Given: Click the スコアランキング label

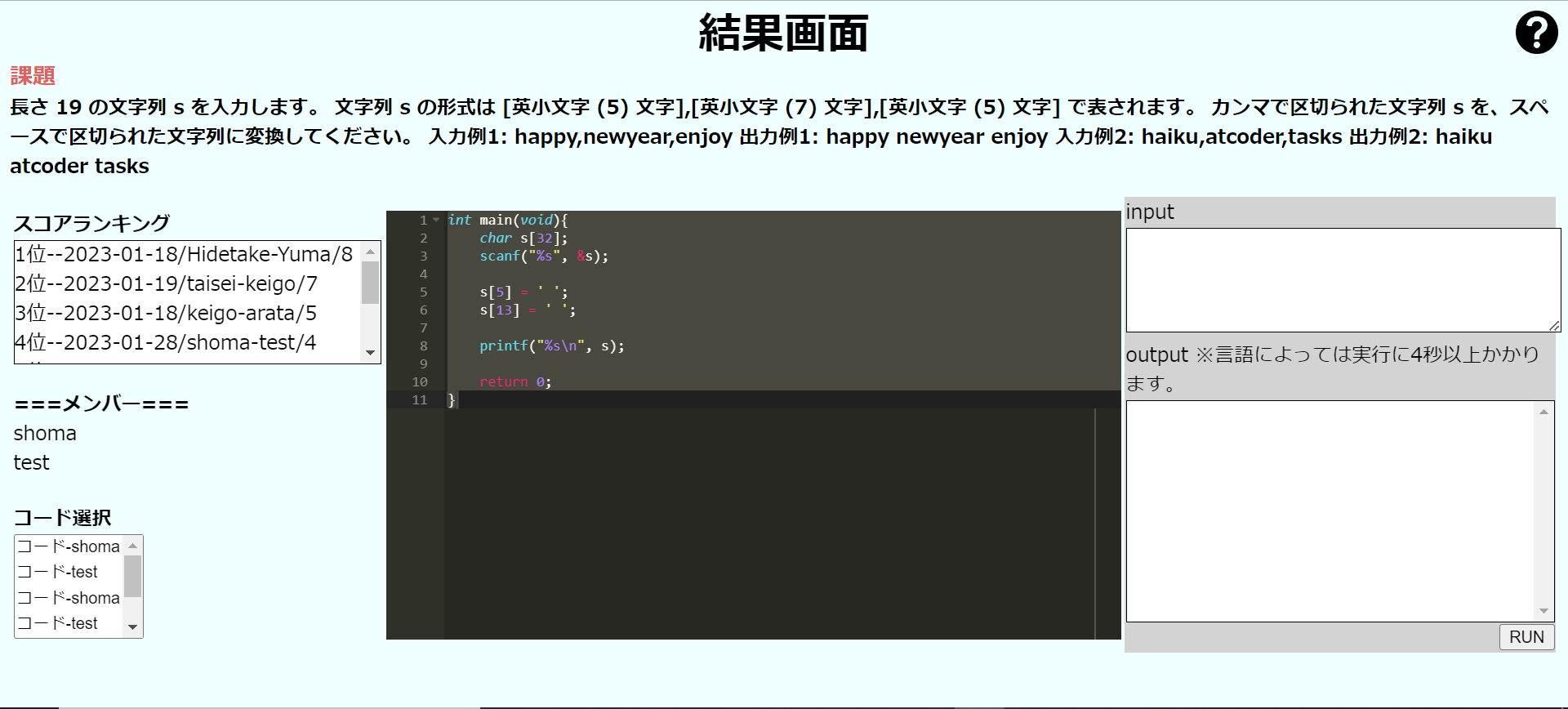Looking at the screenshot, I should [92, 223].
